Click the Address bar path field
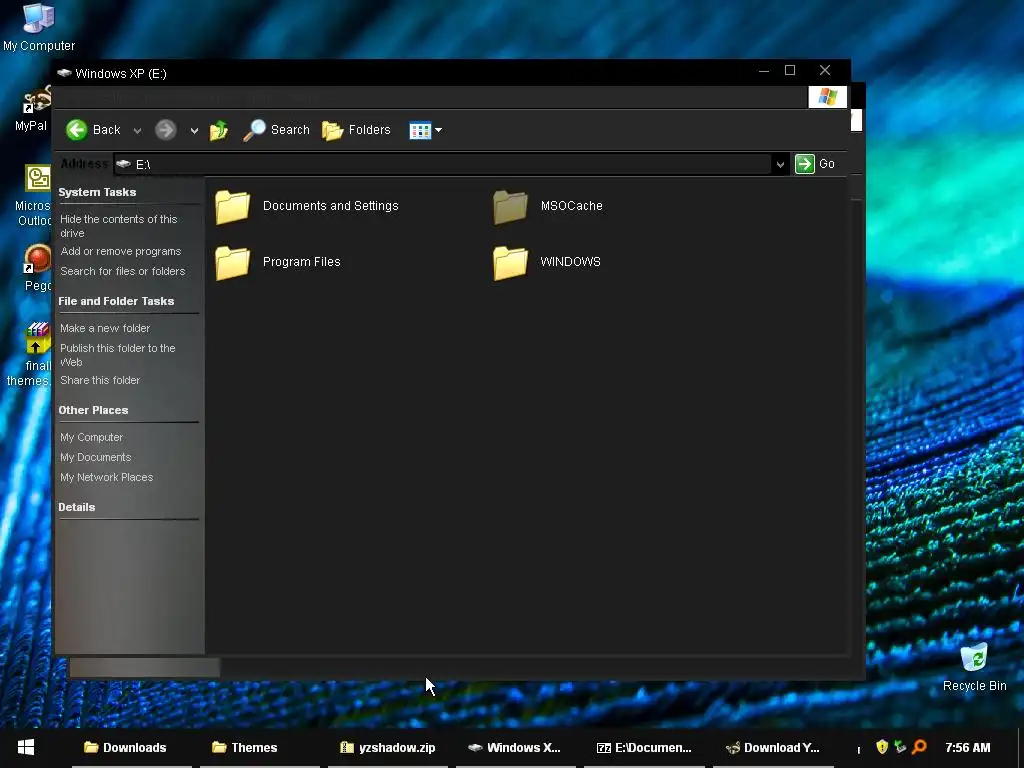 443,165
